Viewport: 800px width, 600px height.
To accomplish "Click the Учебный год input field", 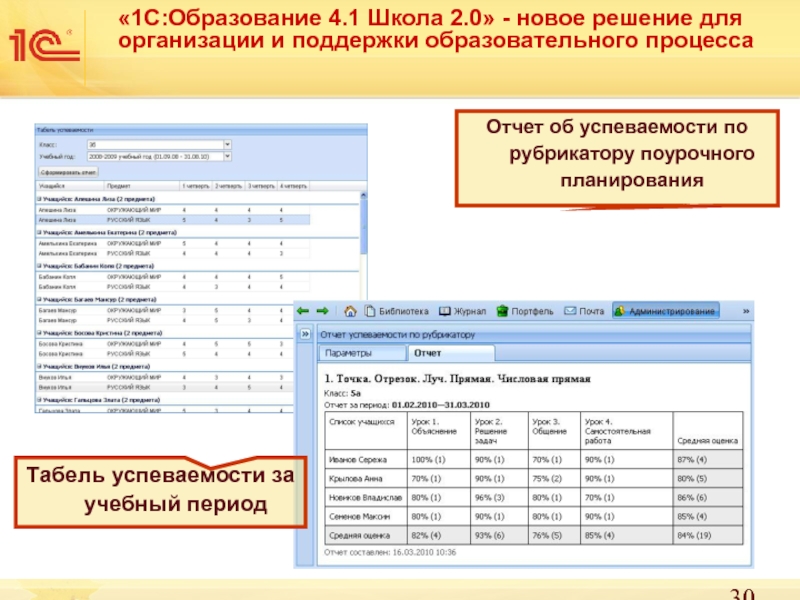I will (156, 157).
